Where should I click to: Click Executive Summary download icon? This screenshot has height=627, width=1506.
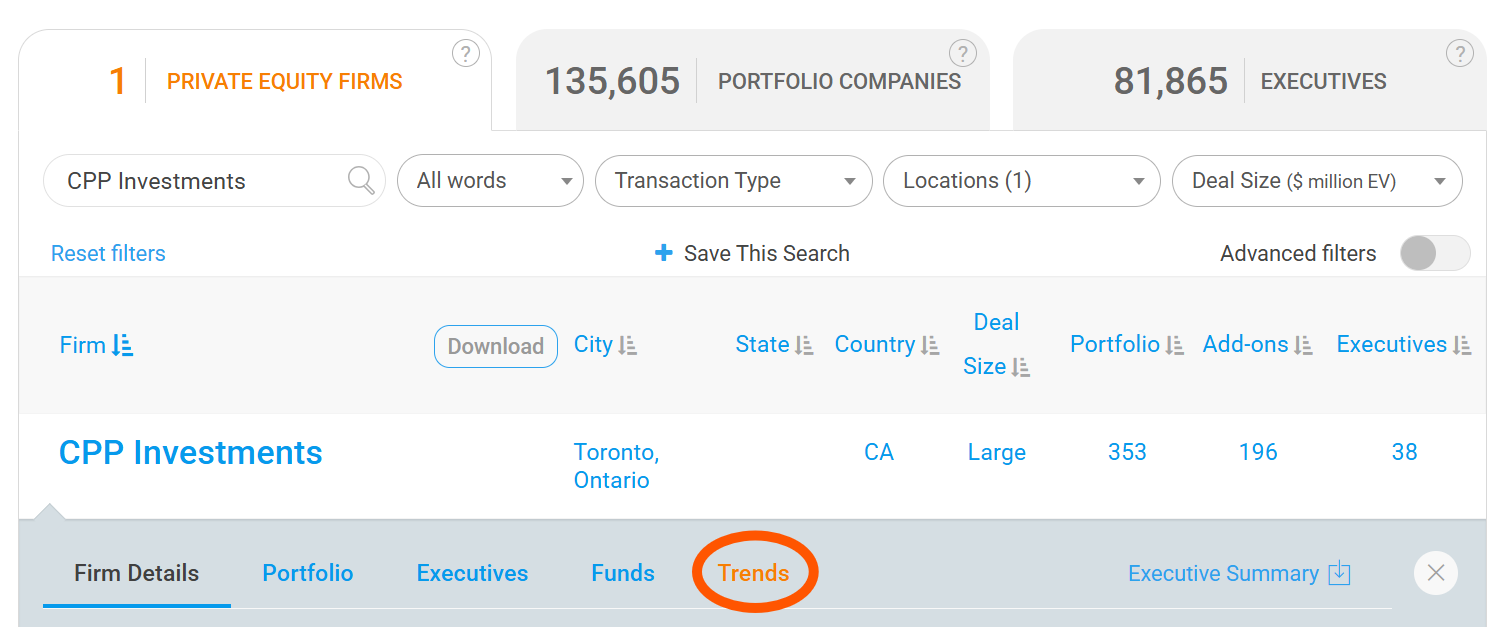coord(1339,573)
